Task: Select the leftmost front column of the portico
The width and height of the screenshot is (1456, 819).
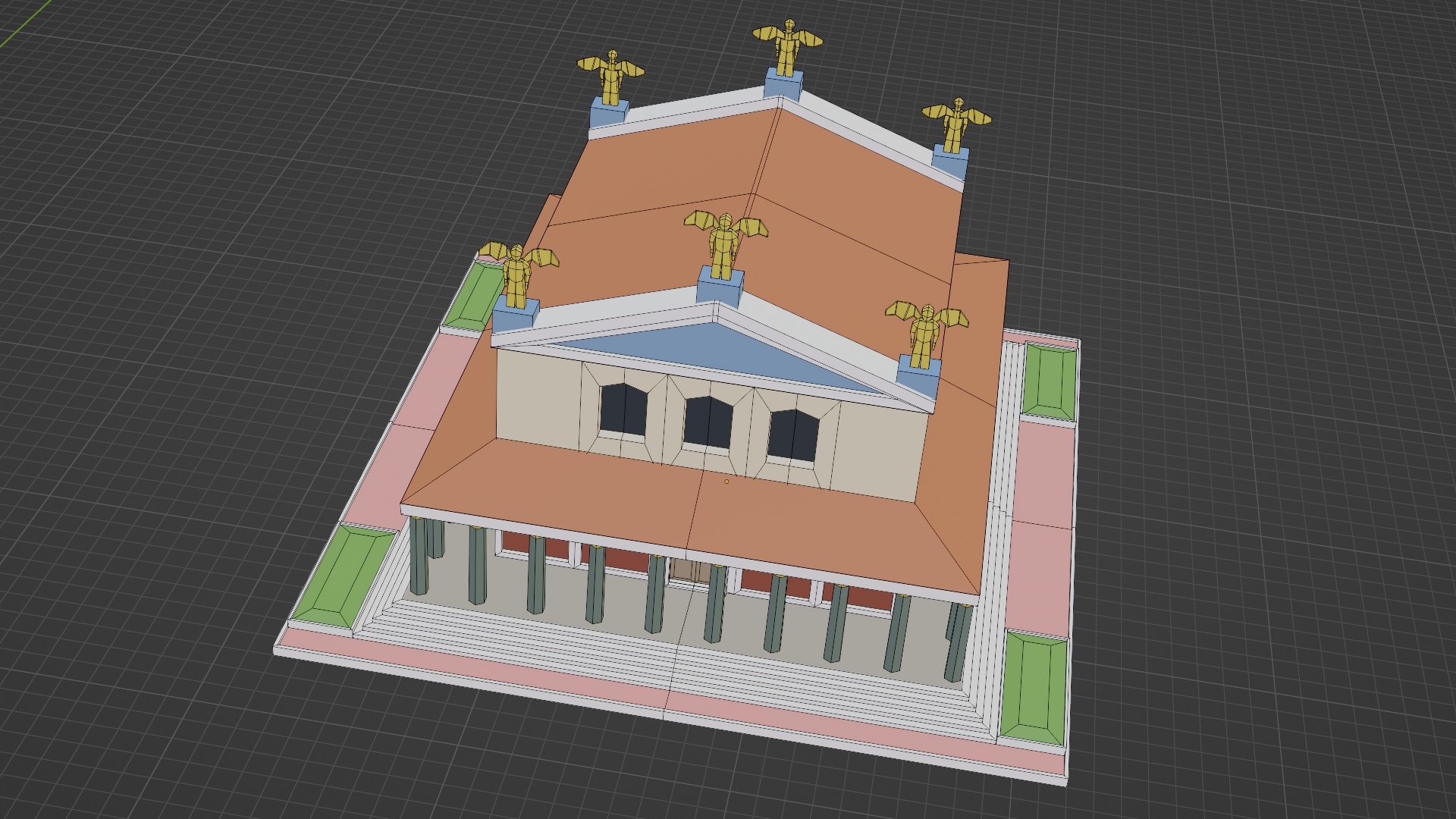Action: [x=419, y=556]
